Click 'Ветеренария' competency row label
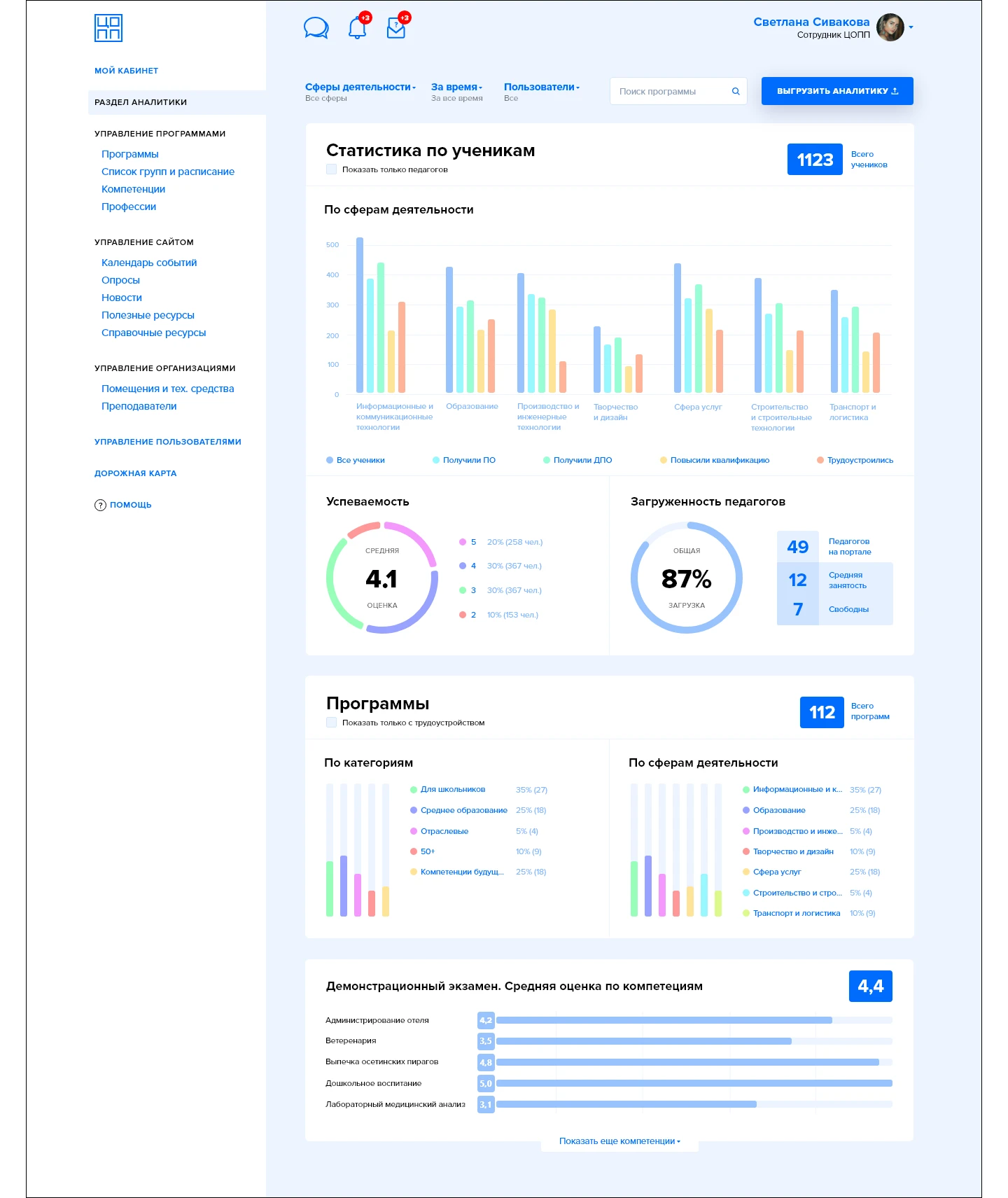This screenshot has height=1198, width=1008. click(x=351, y=1040)
